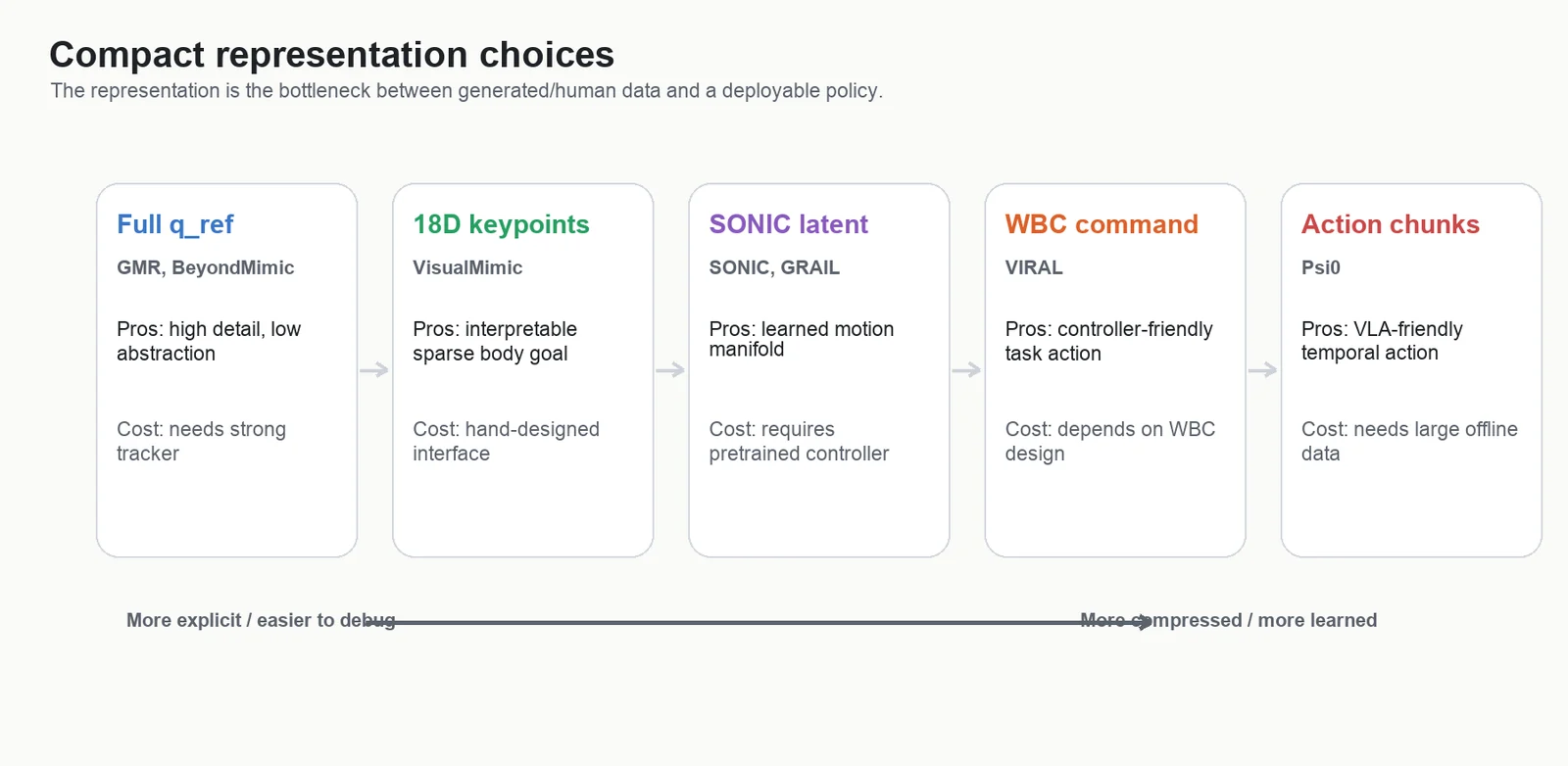Click the GMR, BeyondMimic subtitle
The width and height of the screenshot is (1568, 766).
point(205,267)
